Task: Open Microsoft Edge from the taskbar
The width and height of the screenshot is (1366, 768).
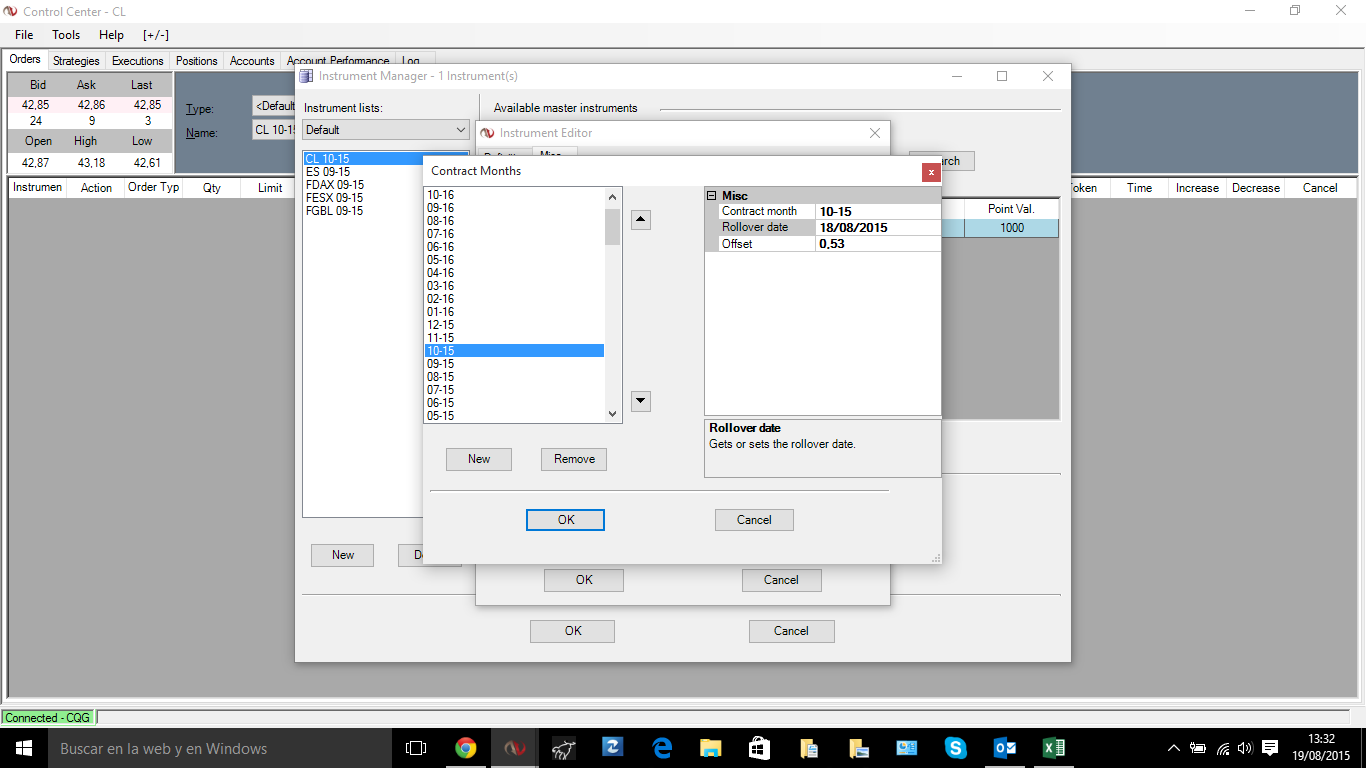Action: (661, 748)
